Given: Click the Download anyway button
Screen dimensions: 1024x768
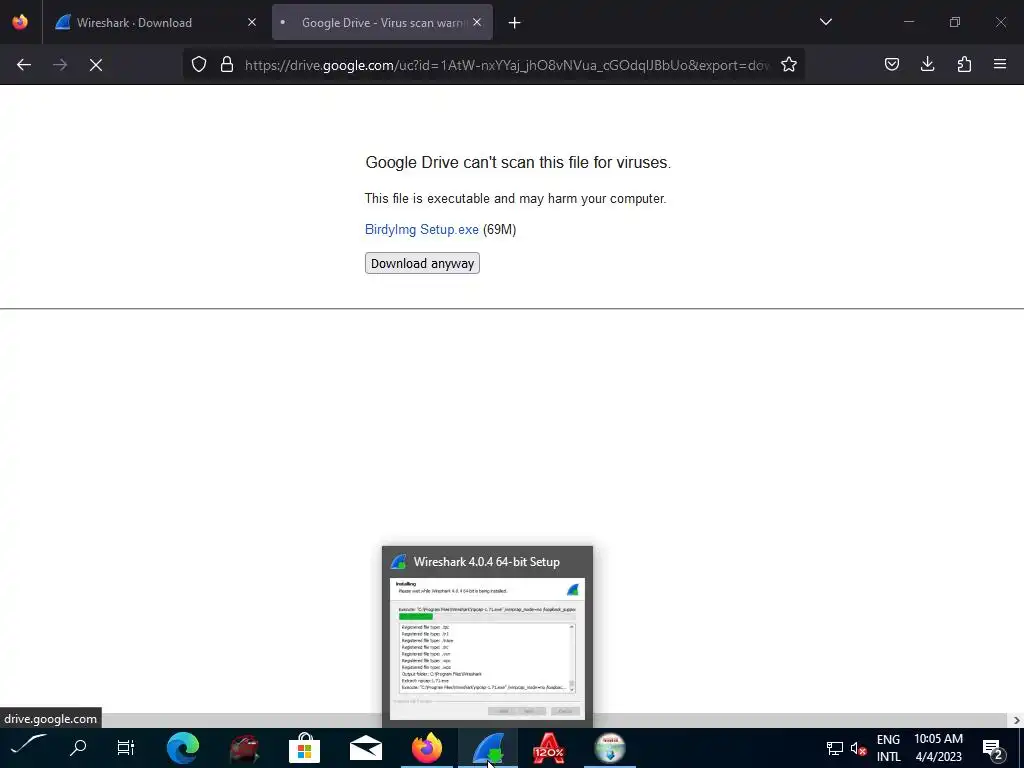Looking at the screenshot, I should pos(422,263).
